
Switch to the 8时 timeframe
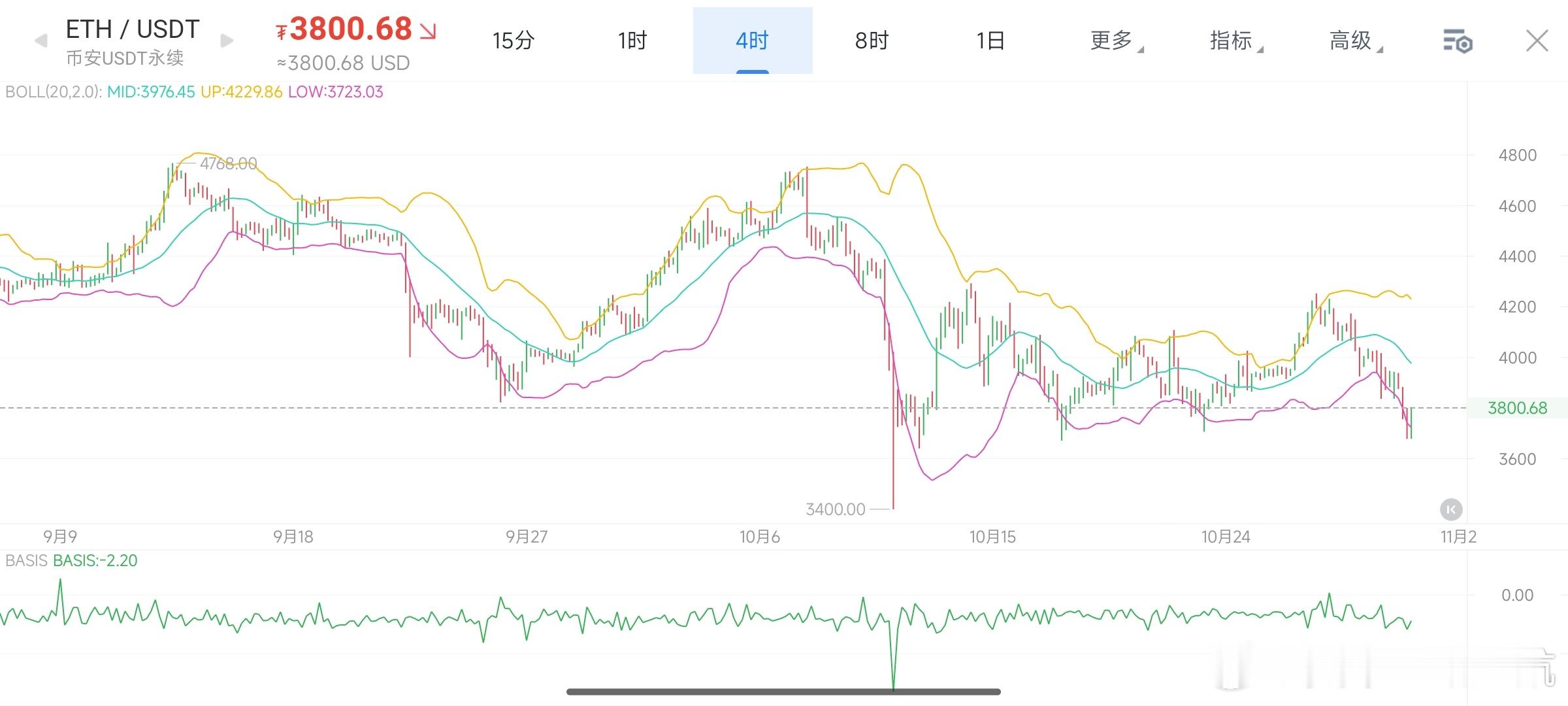coord(872,41)
